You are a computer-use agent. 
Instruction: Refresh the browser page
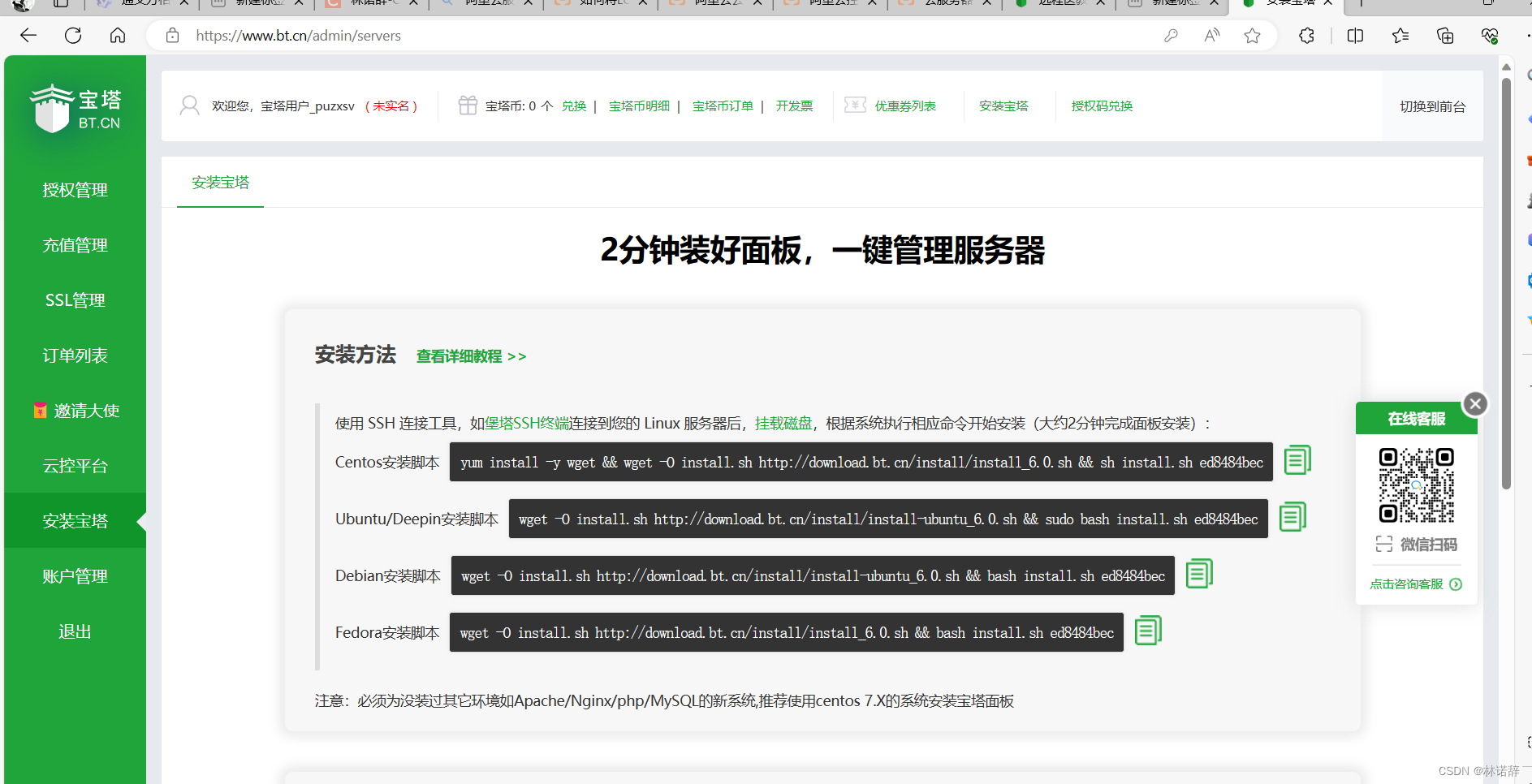pyautogui.click(x=73, y=36)
